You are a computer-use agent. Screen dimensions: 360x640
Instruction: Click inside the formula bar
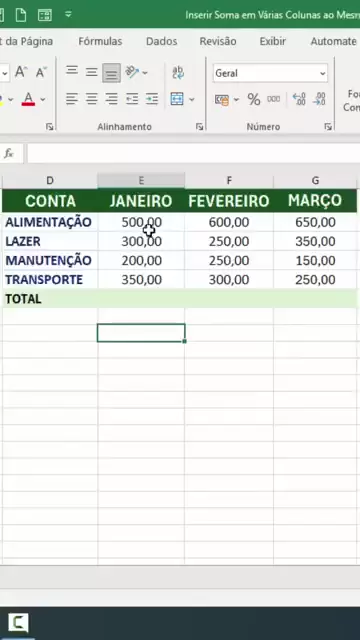pyautogui.click(x=193, y=153)
